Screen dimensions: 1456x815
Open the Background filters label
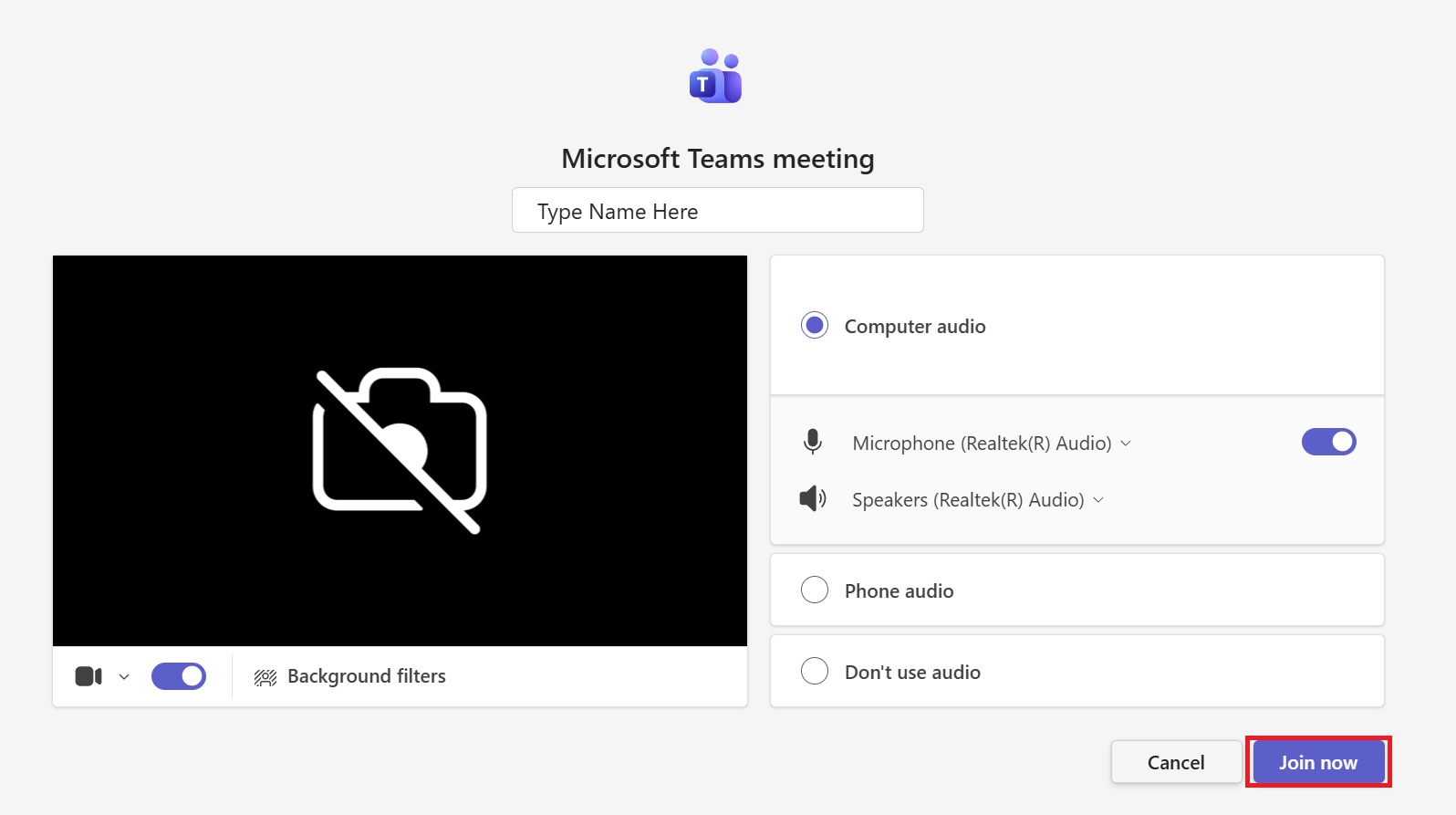click(367, 676)
